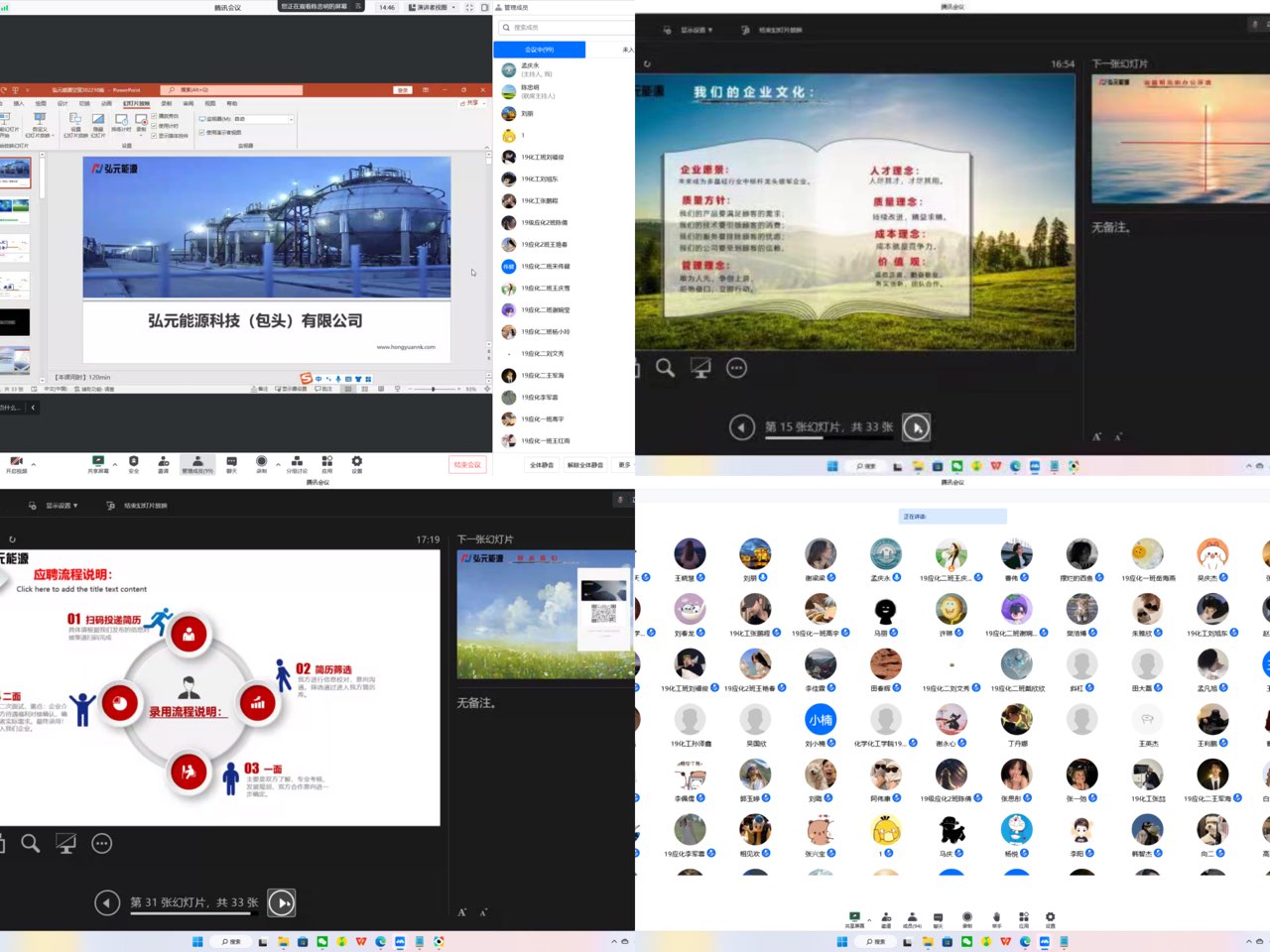Viewport: 1270px width, 952px height.
Task: Toggle the 使用计时 checkbox
Action: pyautogui.click(x=154, y=126)
